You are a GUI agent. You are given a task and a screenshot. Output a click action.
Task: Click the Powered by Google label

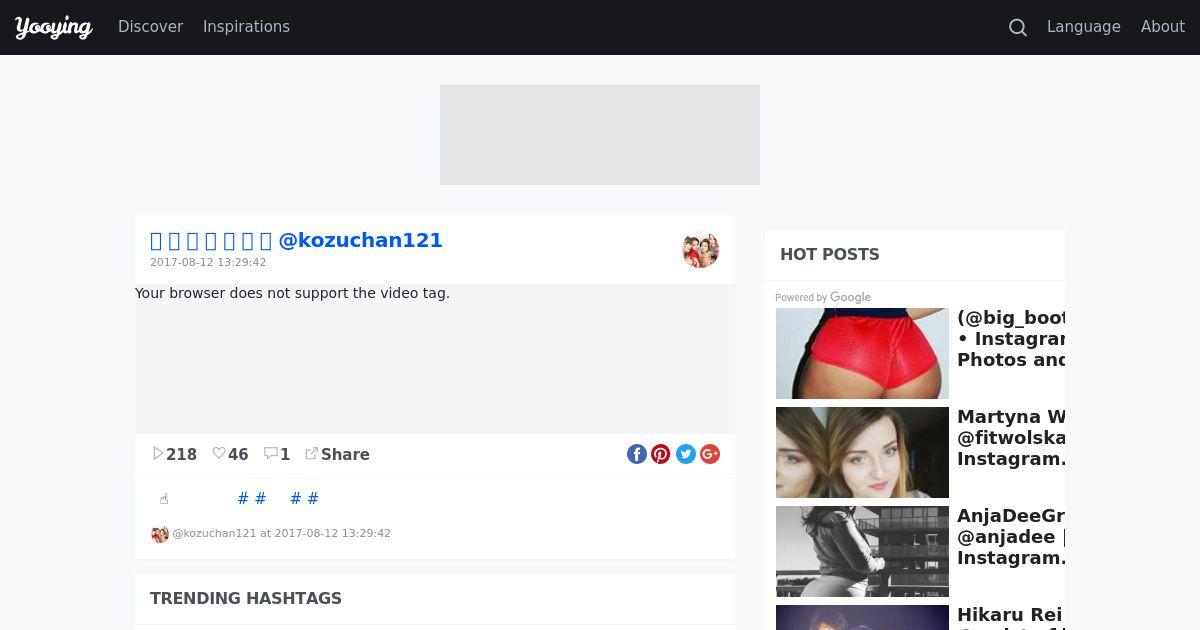pos(823,297)
